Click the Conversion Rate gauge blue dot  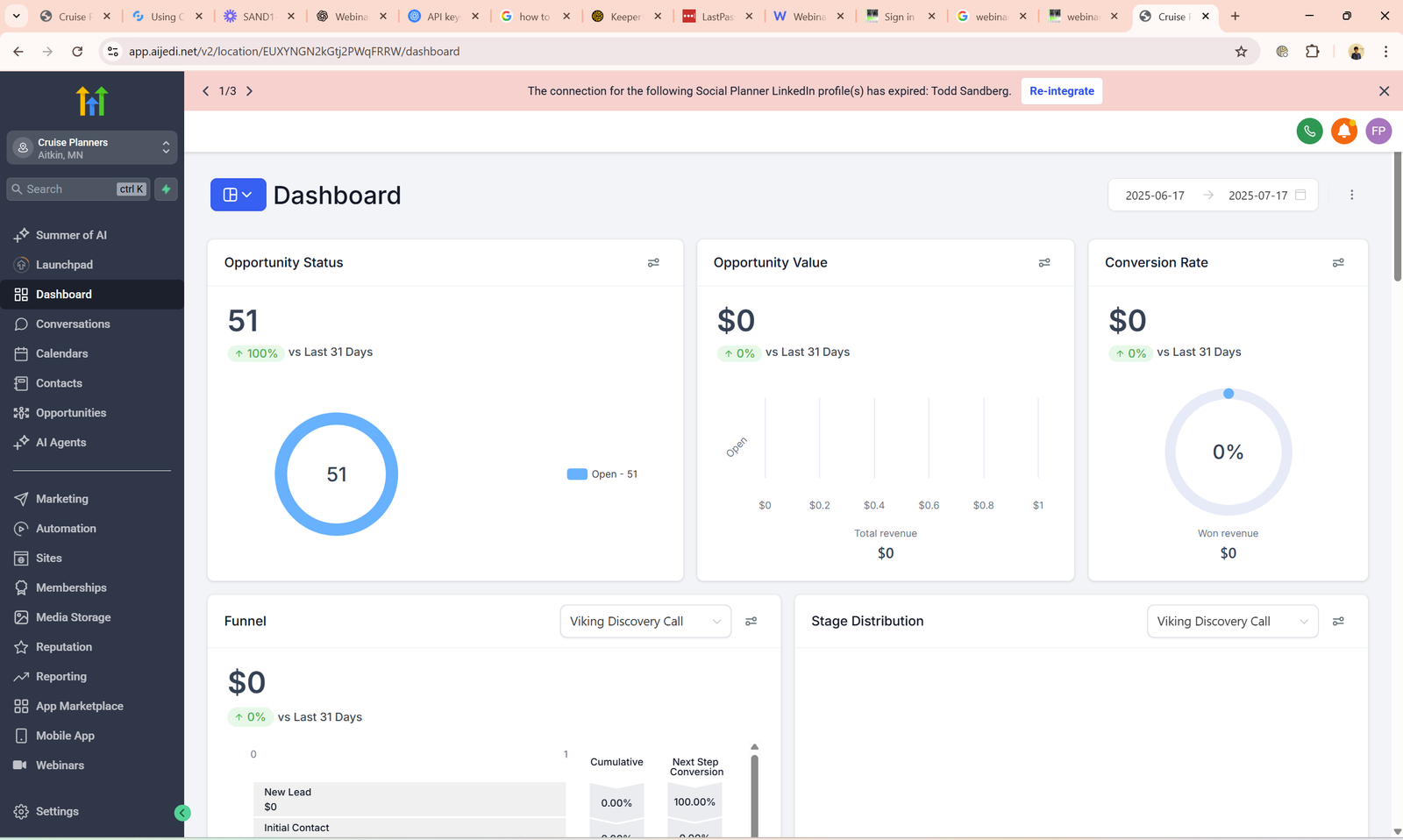click(x=1229, y=394)
